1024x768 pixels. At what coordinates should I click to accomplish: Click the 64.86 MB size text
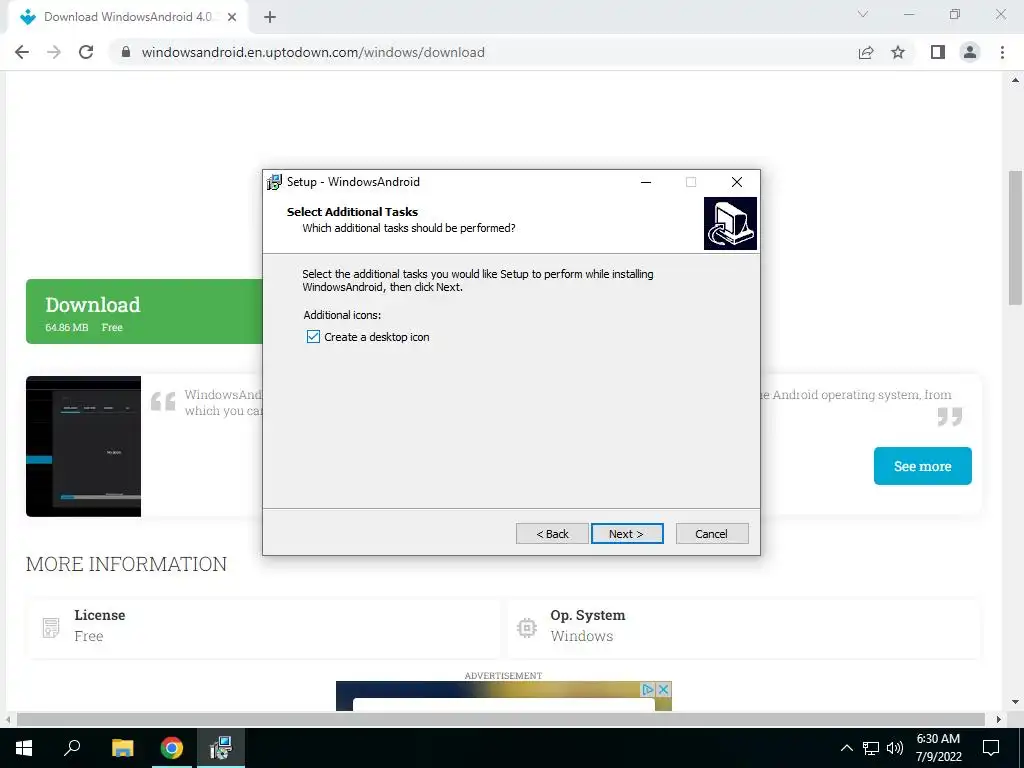tap(67, 327)
